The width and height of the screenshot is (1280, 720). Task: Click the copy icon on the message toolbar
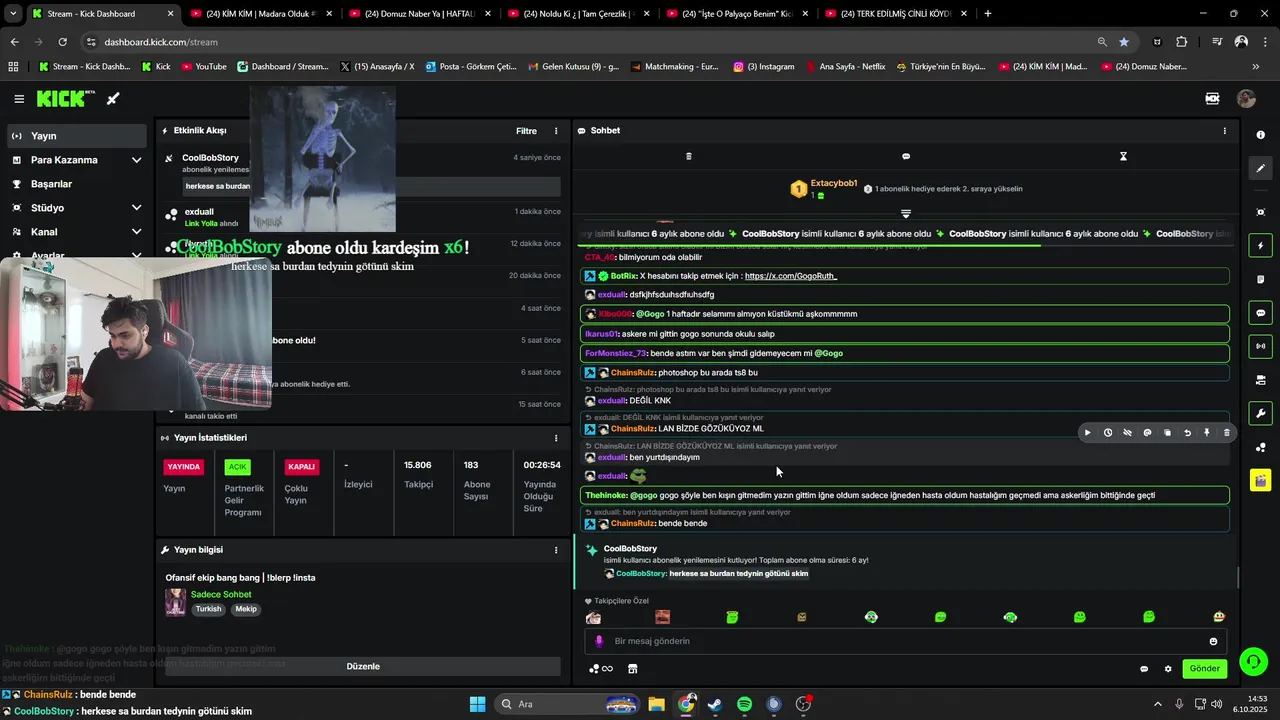pyautogui.click(x=1167, y=433)
